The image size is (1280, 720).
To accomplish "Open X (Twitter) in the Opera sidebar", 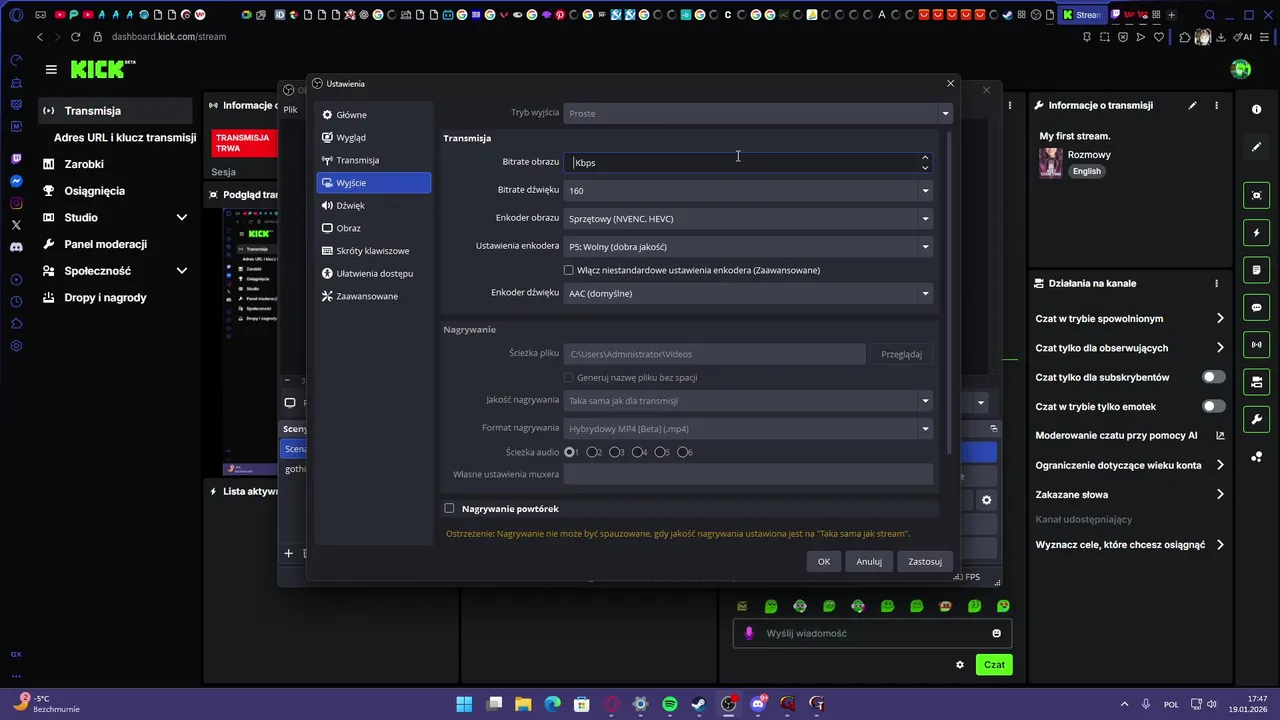I will [16, 225].
